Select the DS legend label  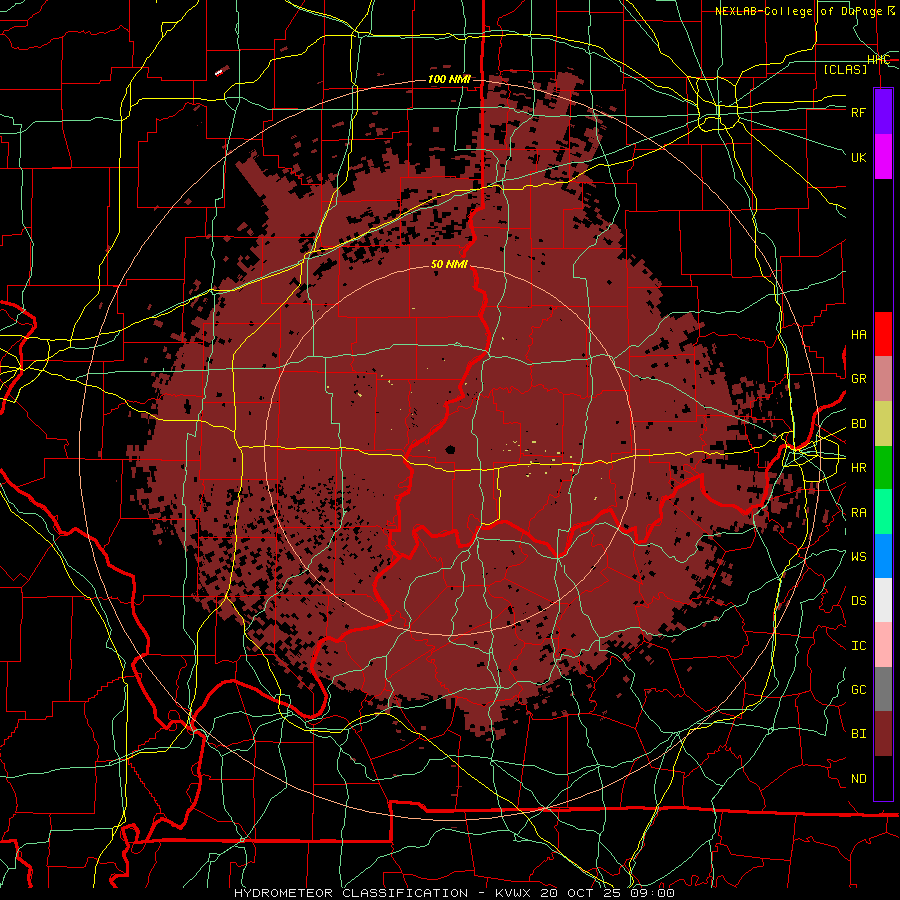[x=859, y=601]
